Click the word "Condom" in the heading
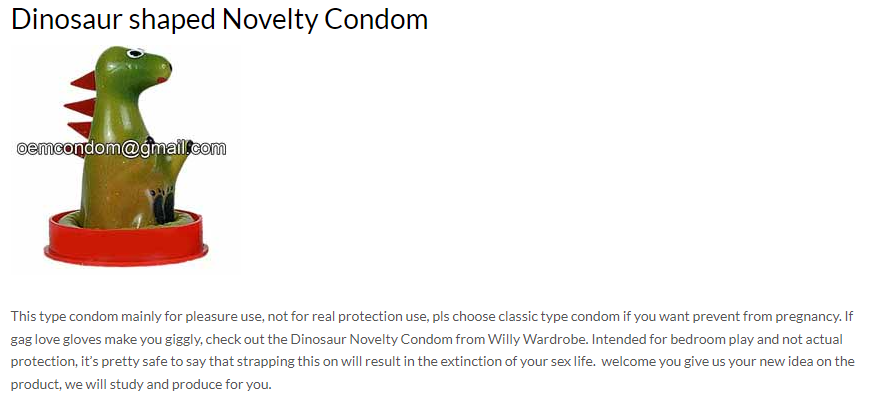Image resolution: width=871 pixels, height=407 pixels. (x=376, y=19)
